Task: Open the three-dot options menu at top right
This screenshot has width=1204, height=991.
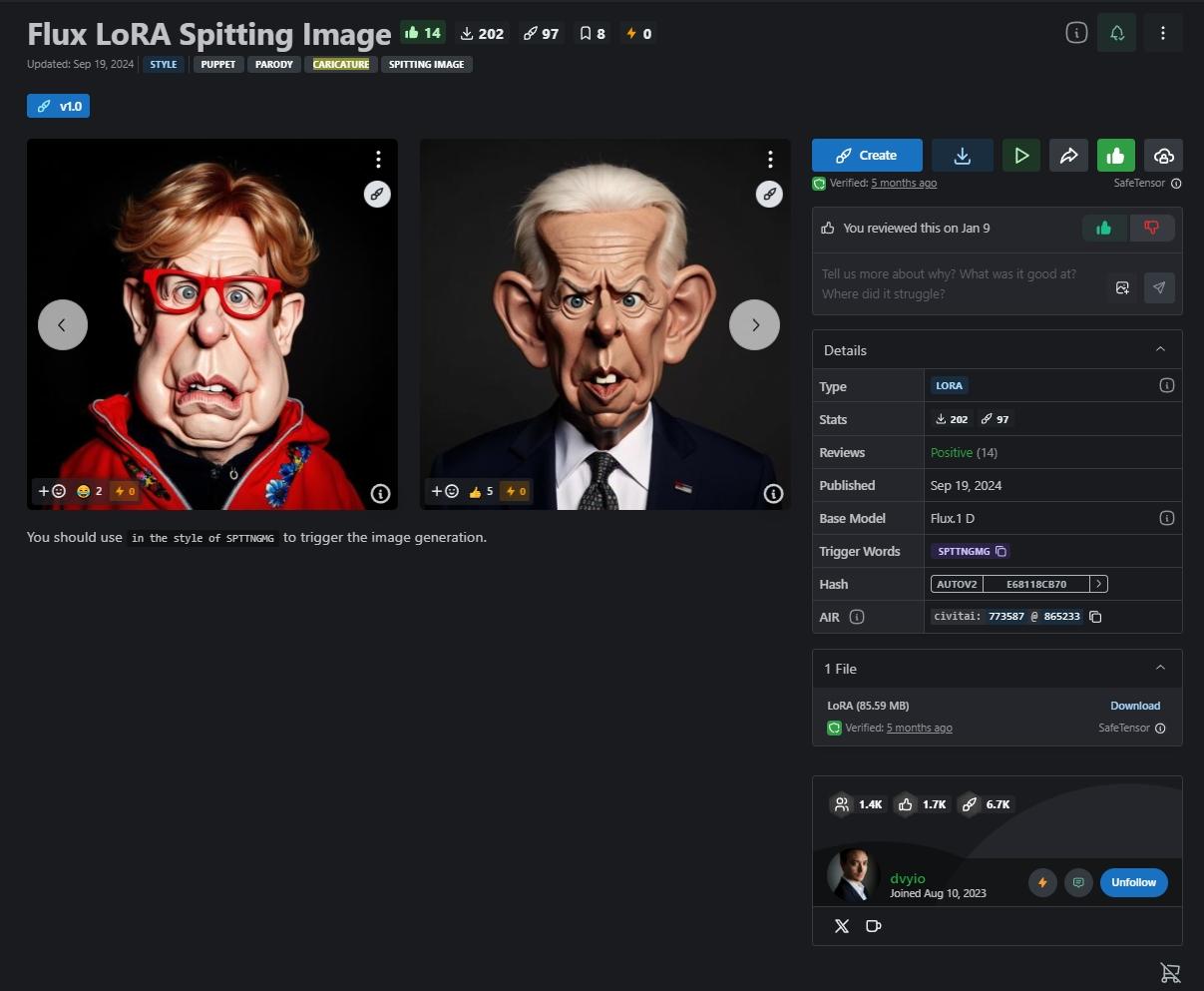Action: pyautogui.click(x=1162, y=32)
